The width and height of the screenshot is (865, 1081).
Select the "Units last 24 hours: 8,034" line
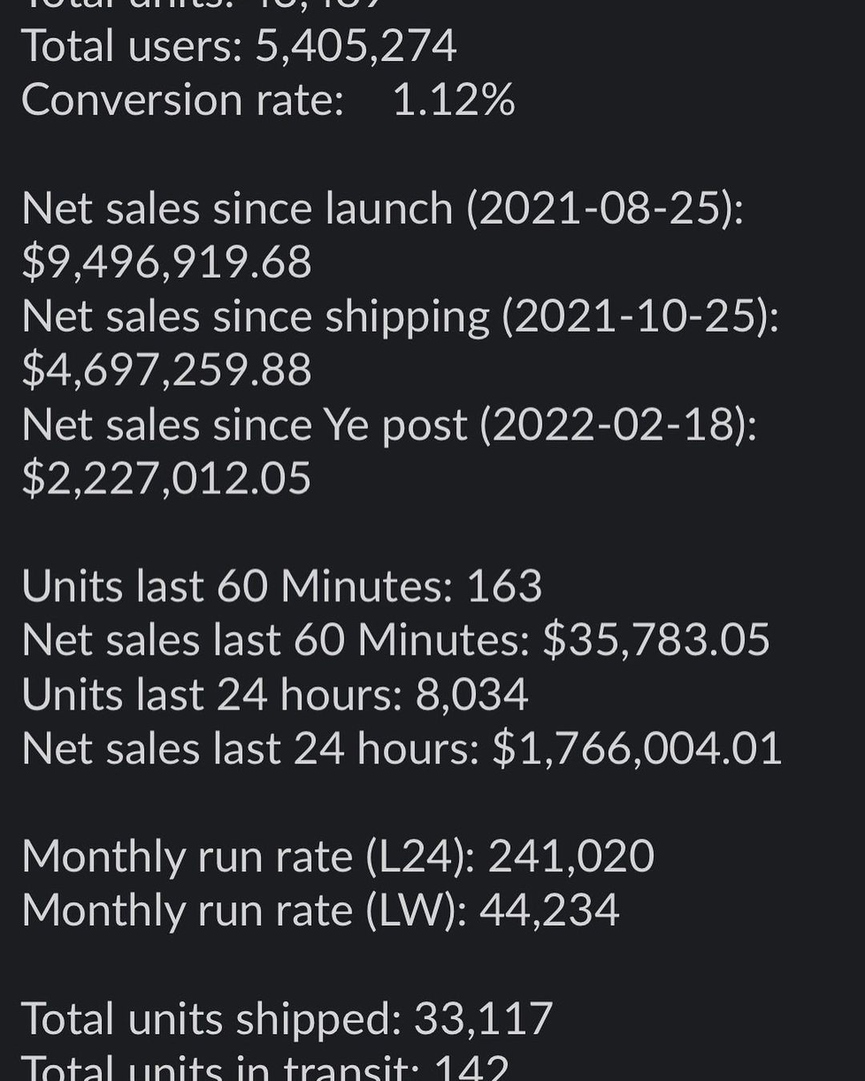coord(275,694)
